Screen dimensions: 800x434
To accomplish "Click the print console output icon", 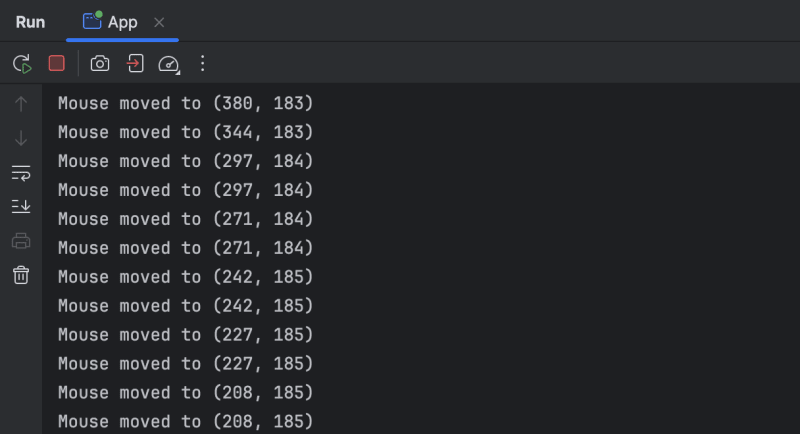I will 21,240.
